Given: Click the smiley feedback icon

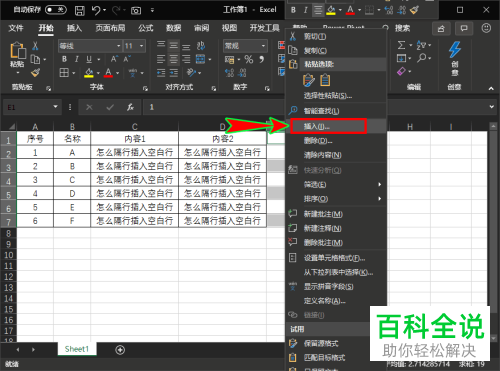Looking at the screenshot, I should (486, 28).
